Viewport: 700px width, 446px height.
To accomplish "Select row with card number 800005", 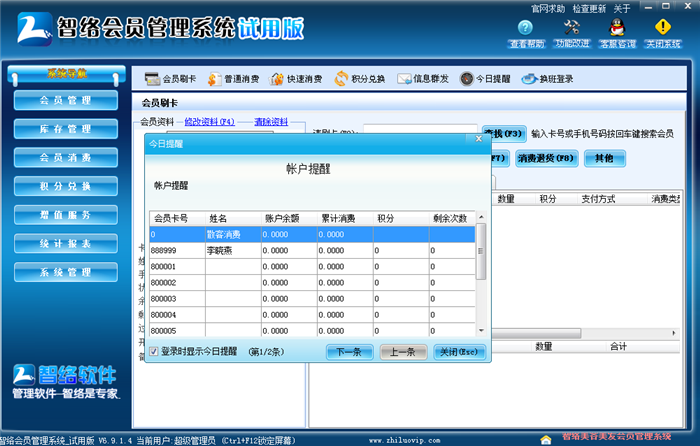I will [312, 330].
